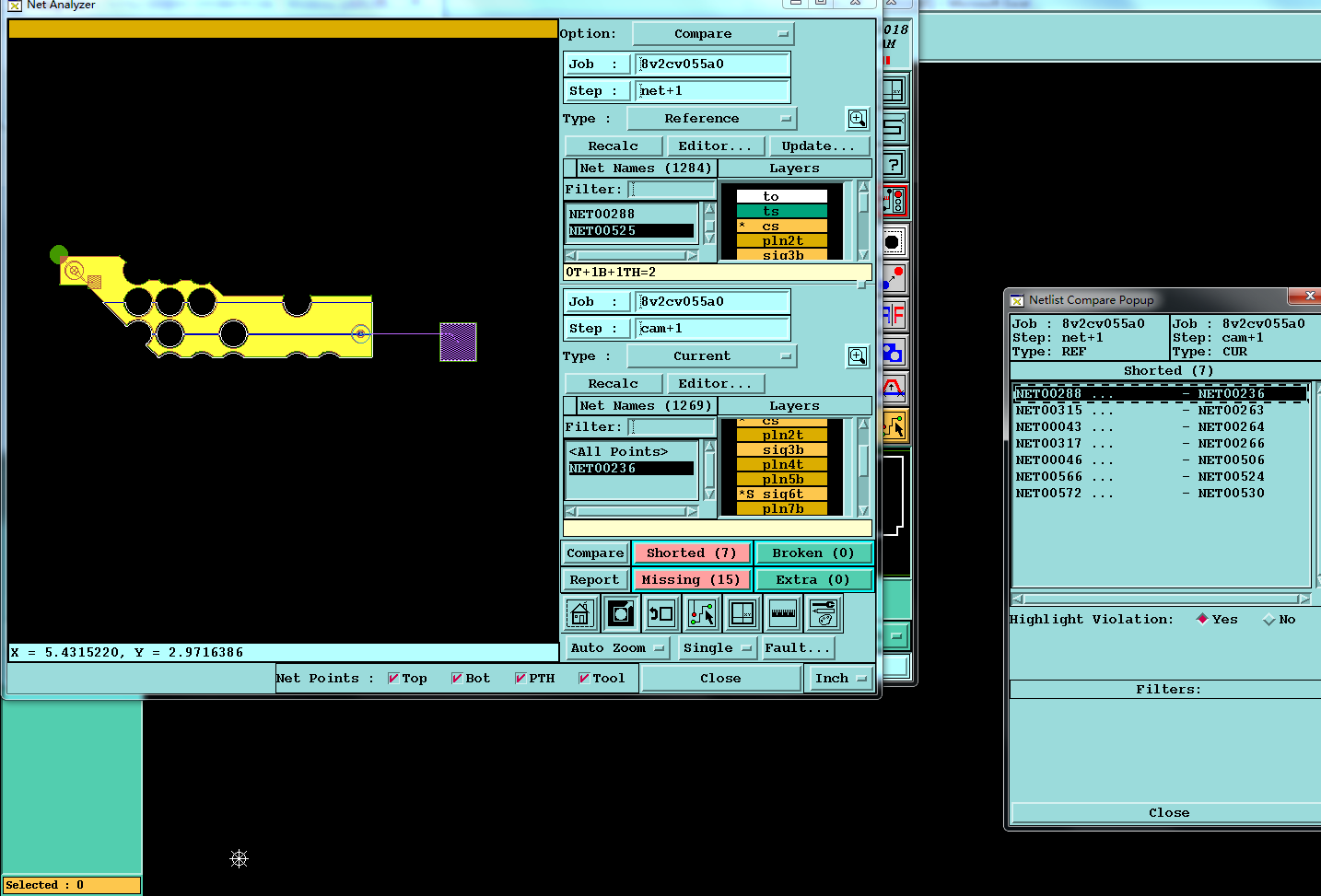Click the red trapezoid dimension icon
The image size is (1321, 896).
894,388
